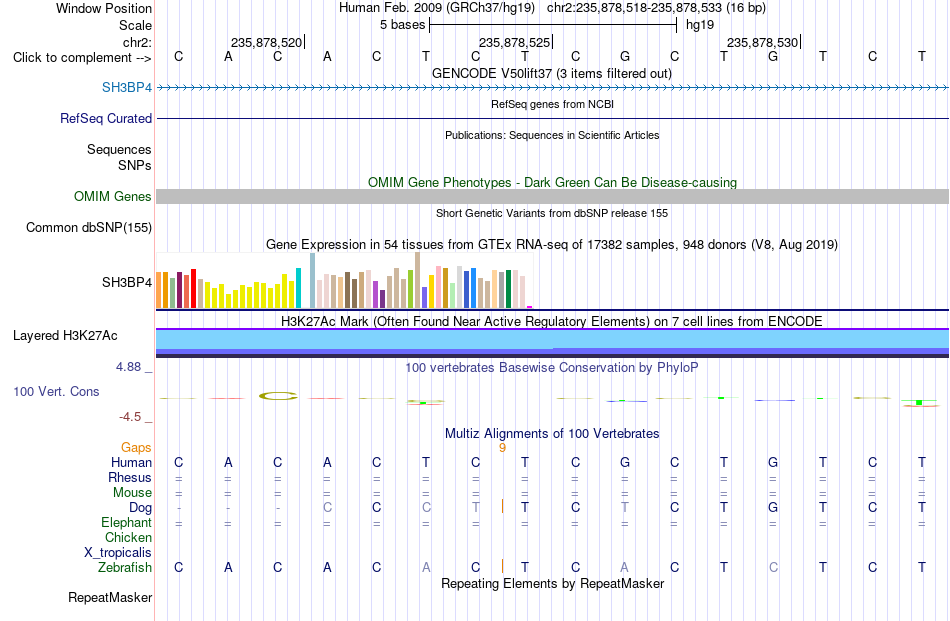Click the orange insertion mark in Dog row
Viewport: 950px width, 621px height.
pos(502,506)
